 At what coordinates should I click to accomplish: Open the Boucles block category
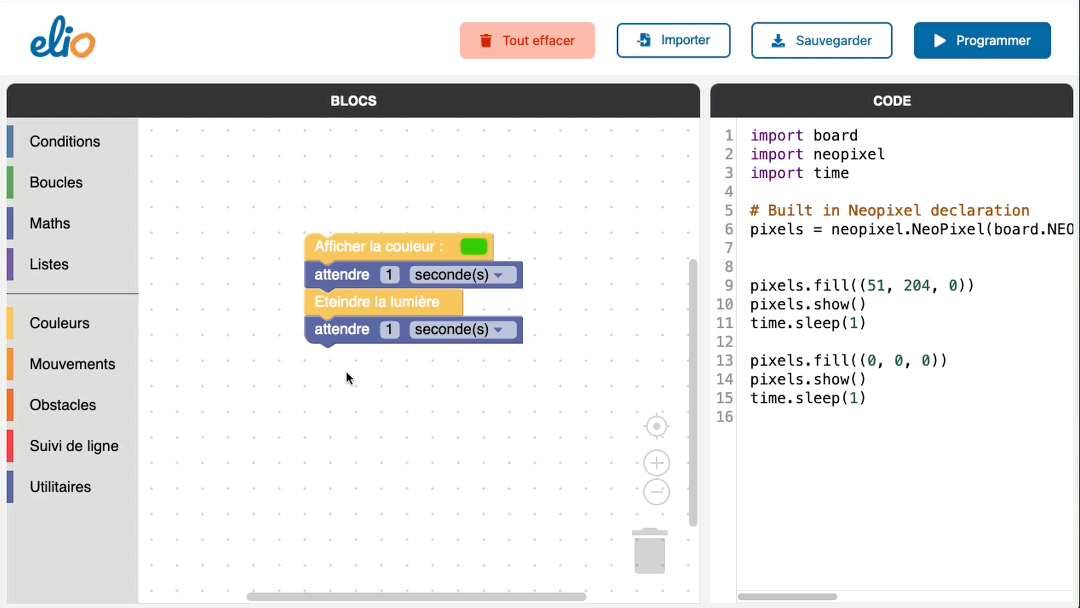coord(56,183)
